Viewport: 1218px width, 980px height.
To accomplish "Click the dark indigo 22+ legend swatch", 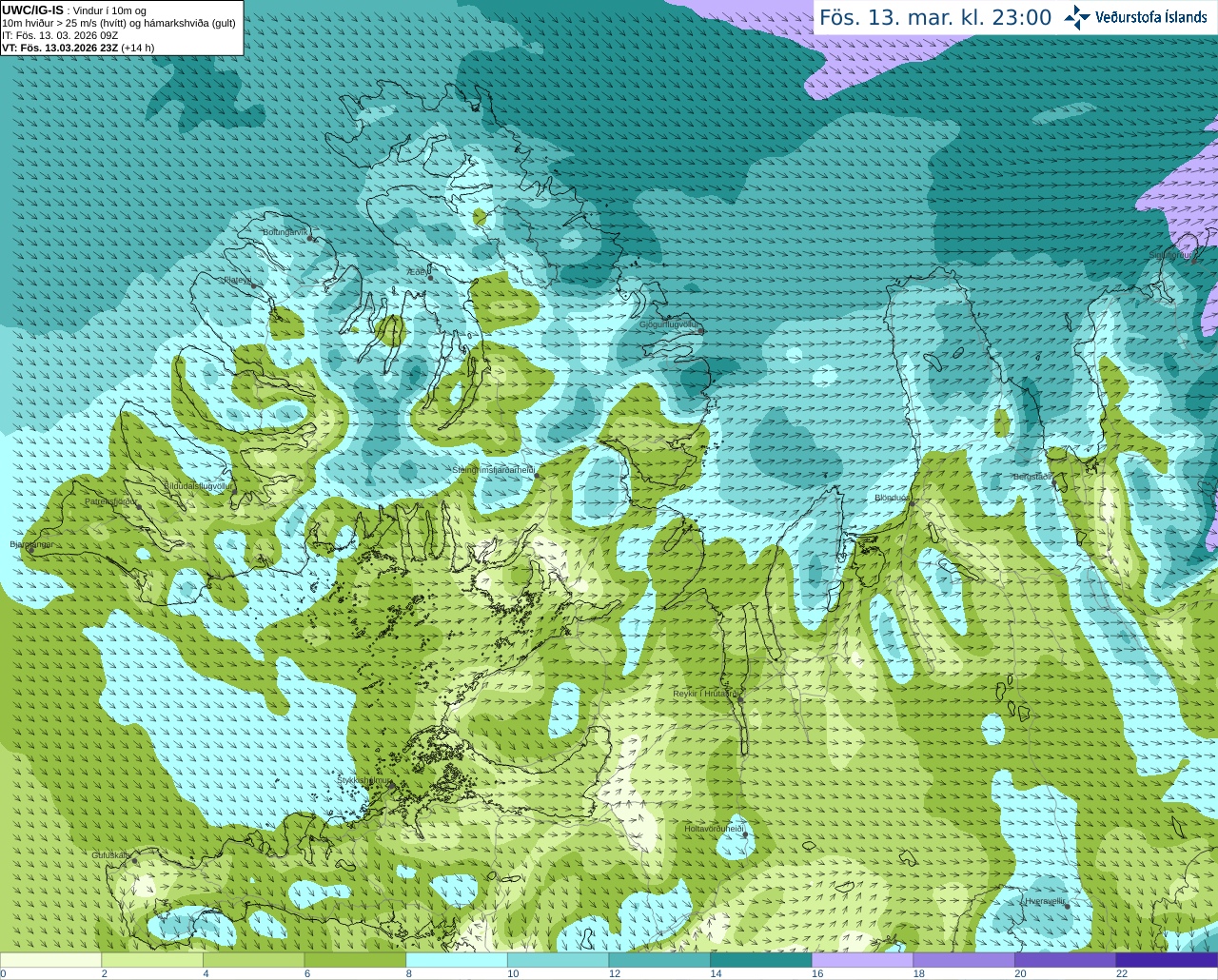I will pyautogui.click(x=1167, y=960).
